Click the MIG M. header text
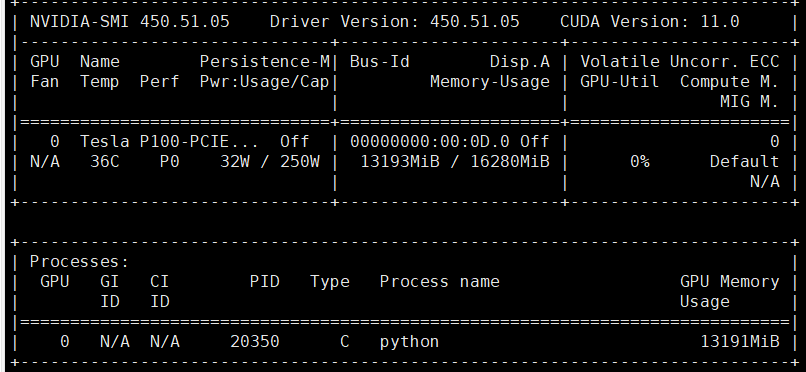This screenshot has height=372, width=806. pos(749,102)
